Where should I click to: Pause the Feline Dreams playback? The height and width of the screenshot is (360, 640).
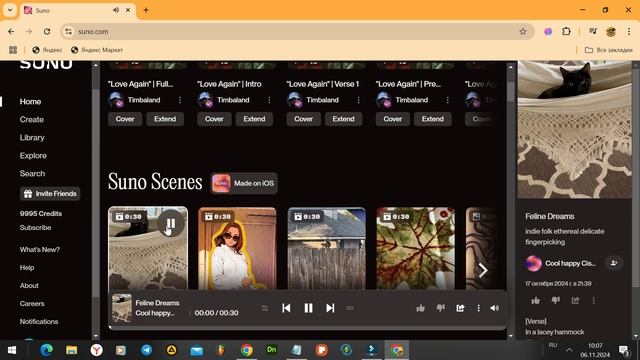pyautogui.click(x=309, y=308)
